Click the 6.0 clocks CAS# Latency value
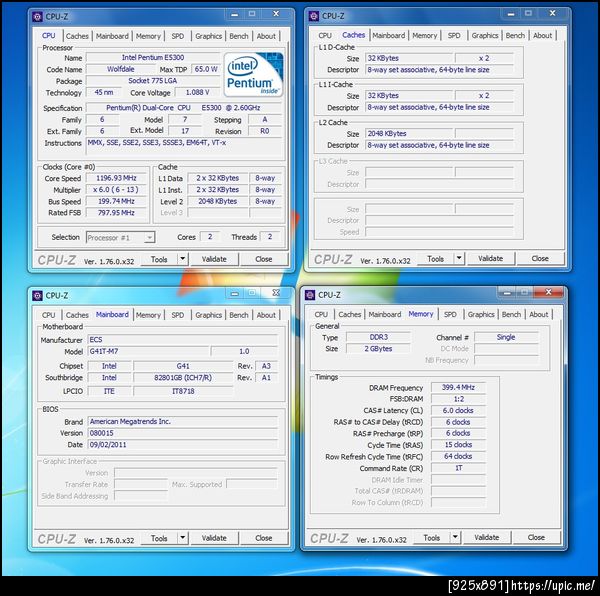The height and width of the screenshot is (596, 600). pyautogui.click(x=458, y=410)
